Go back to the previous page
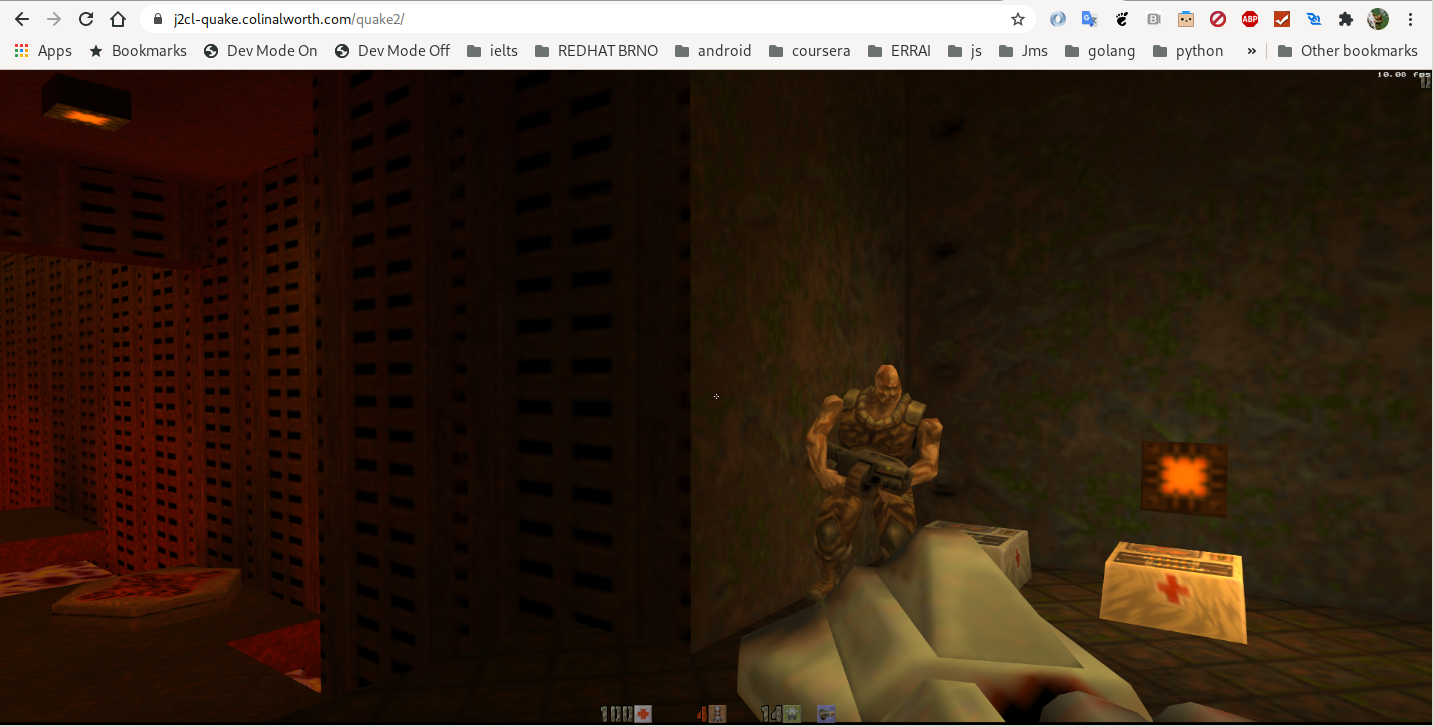This screenshot has height=727, width=1434. pos(22,19)
